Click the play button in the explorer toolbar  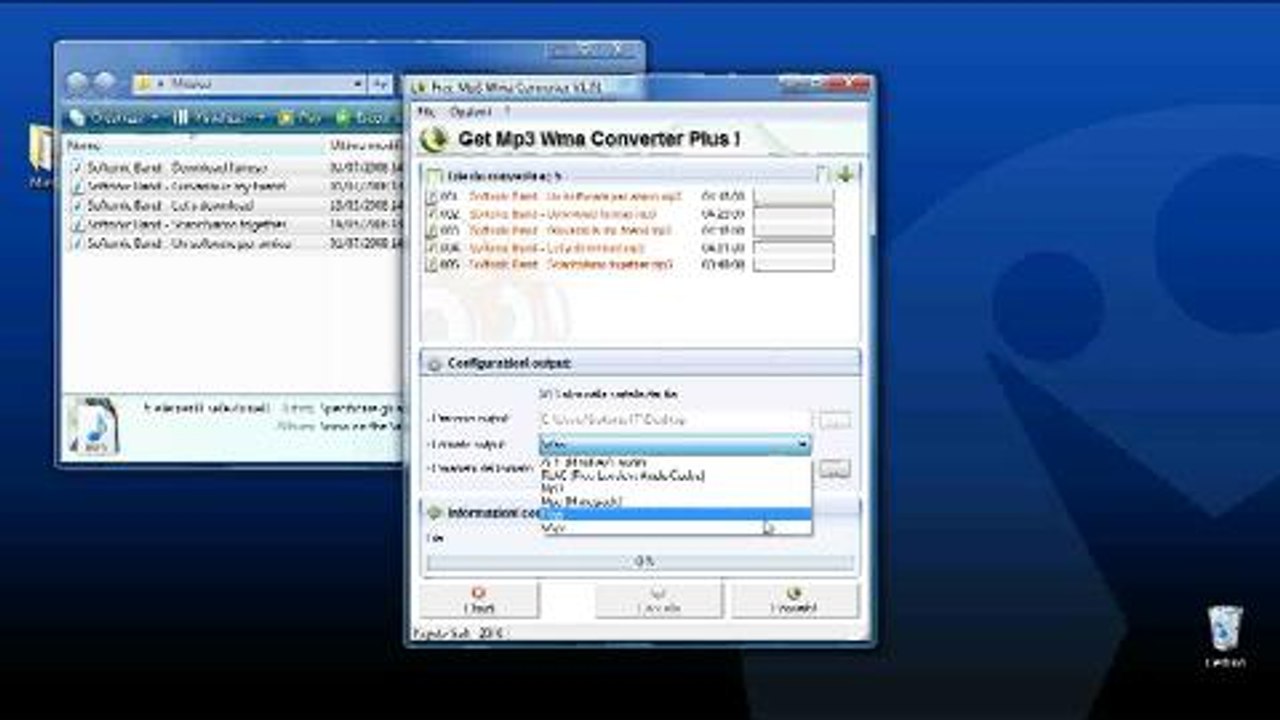pos(301,118)
